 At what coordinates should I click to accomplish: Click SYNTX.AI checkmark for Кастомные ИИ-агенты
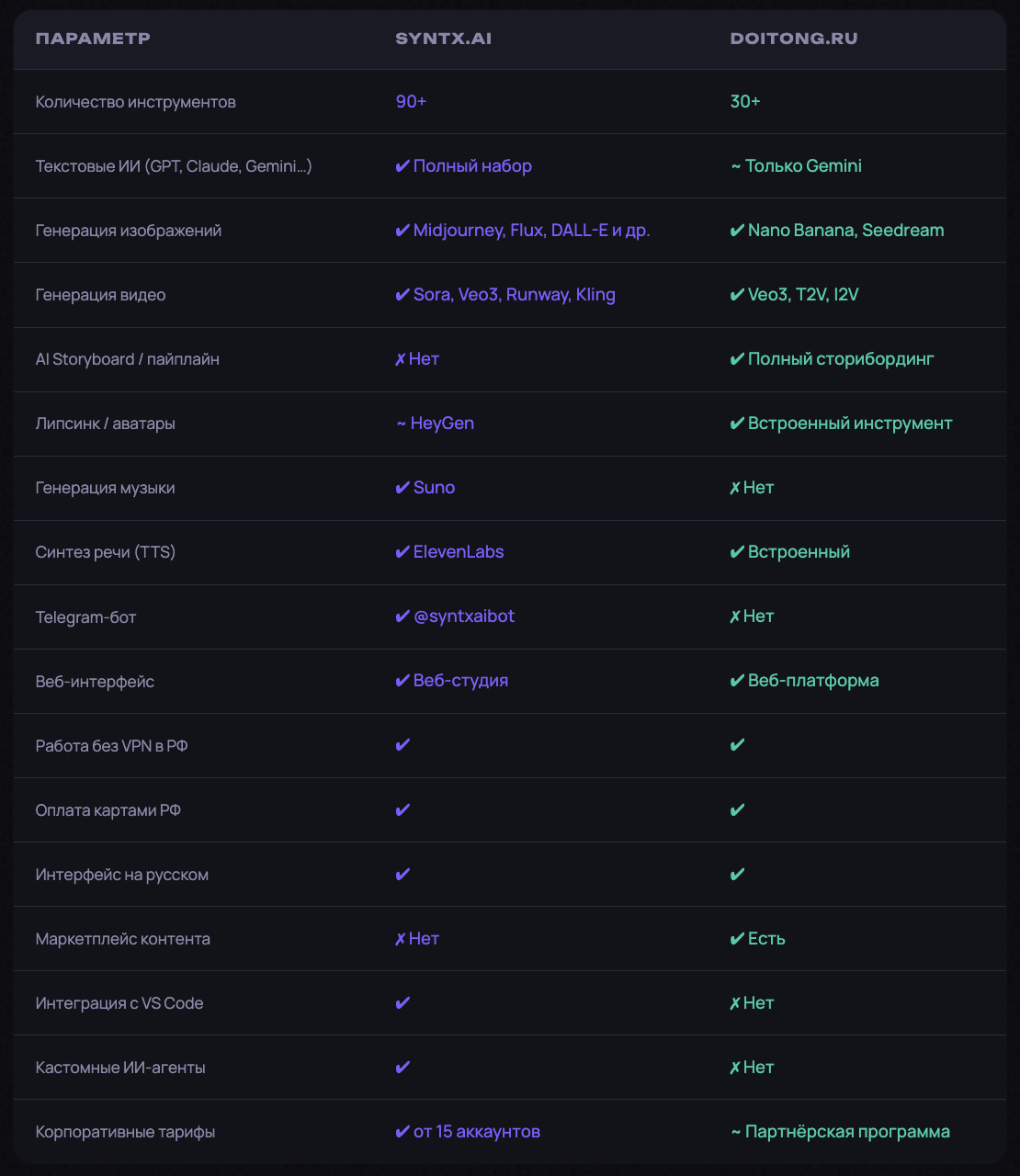click(402, 1067)
